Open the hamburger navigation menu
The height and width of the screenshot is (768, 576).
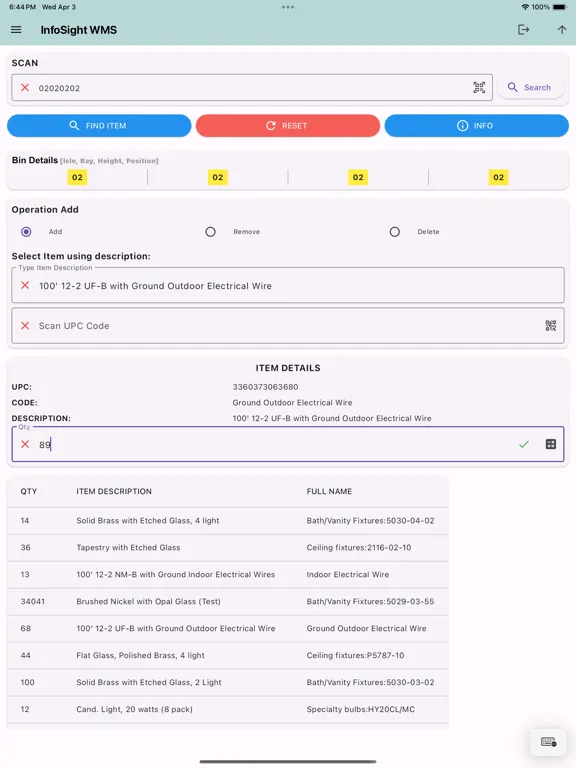click(x=16, y=30)
